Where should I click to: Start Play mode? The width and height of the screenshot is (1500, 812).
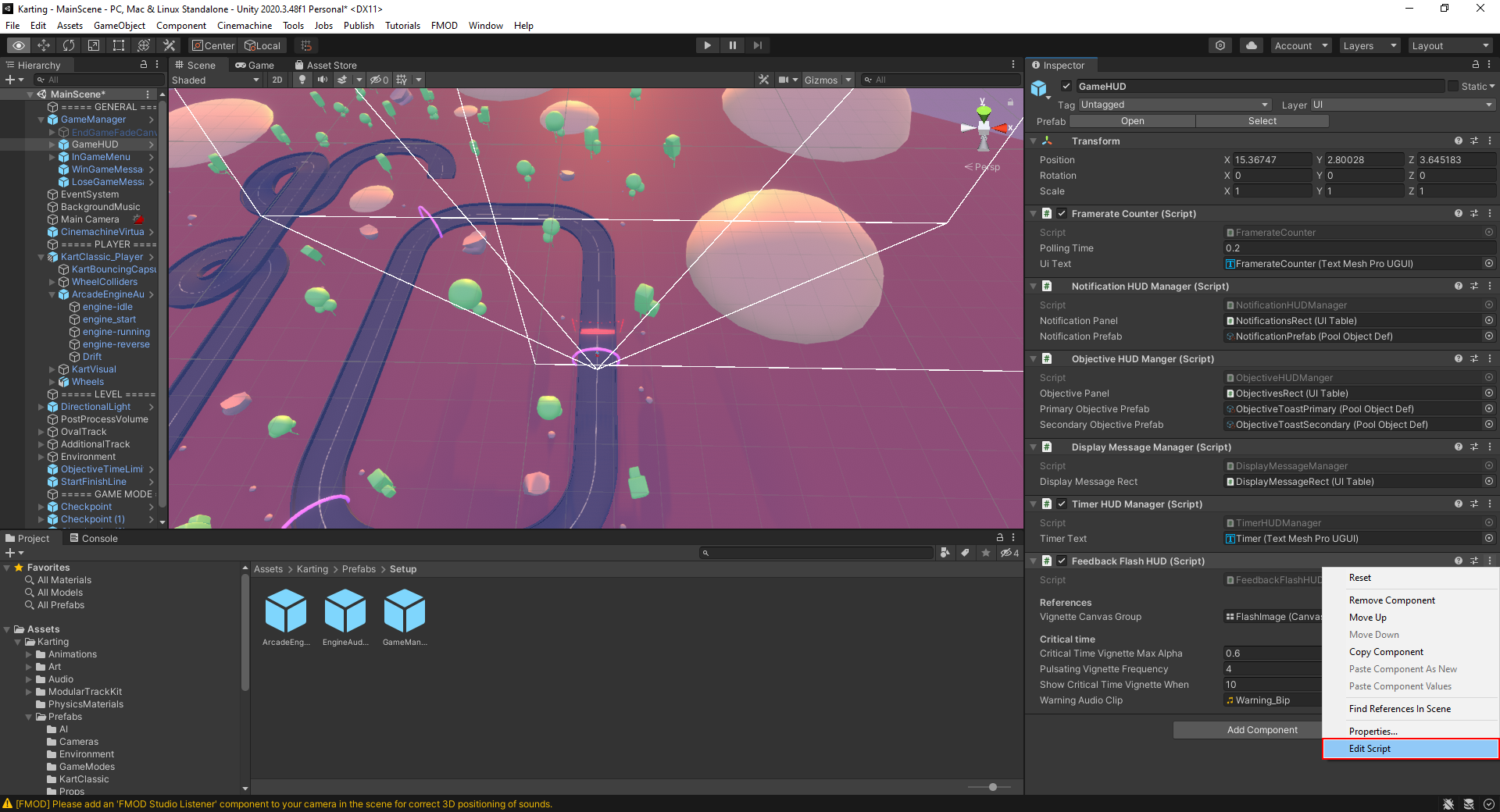[x=707, y=45]
